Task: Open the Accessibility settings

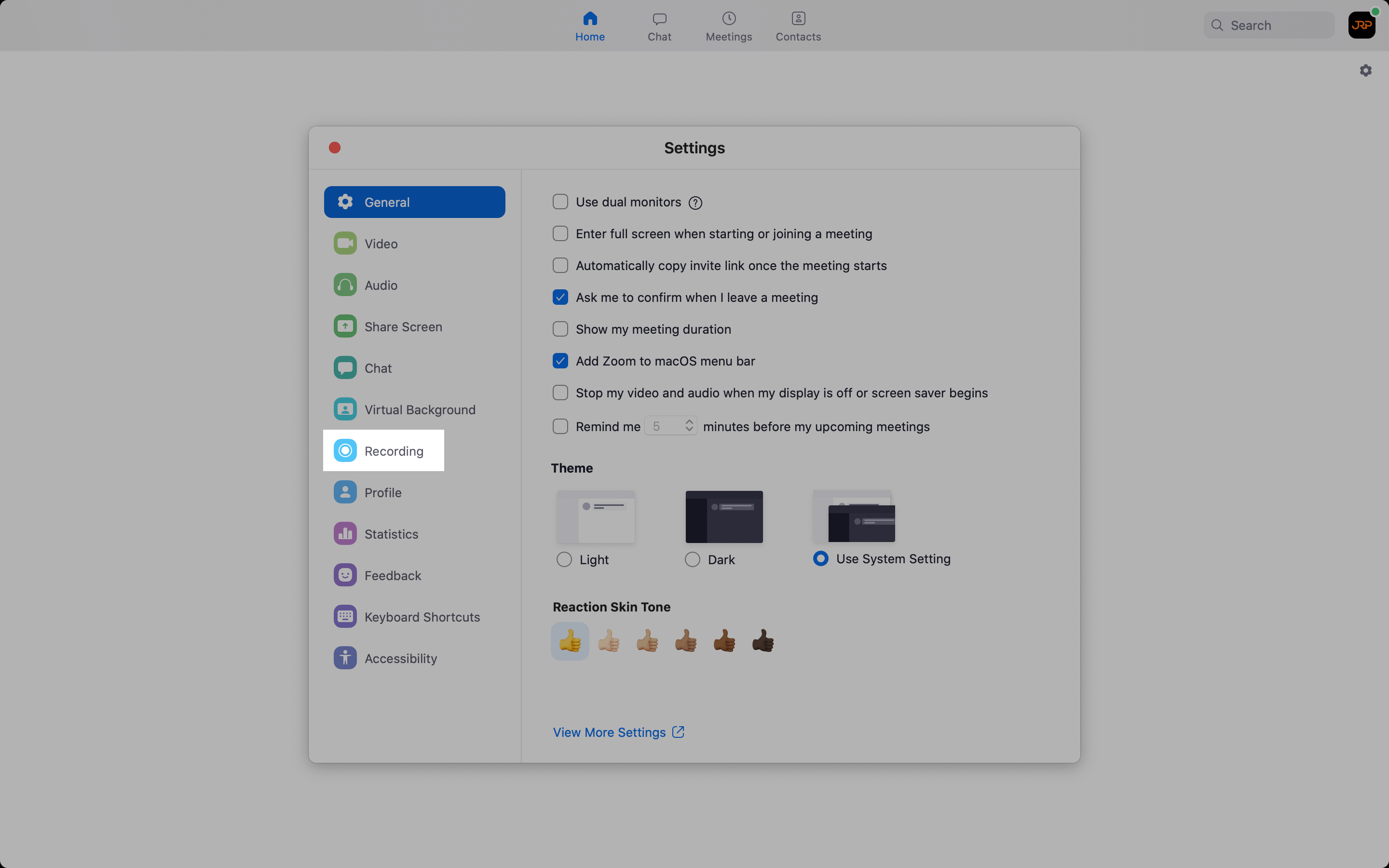Action: [401, 658]
